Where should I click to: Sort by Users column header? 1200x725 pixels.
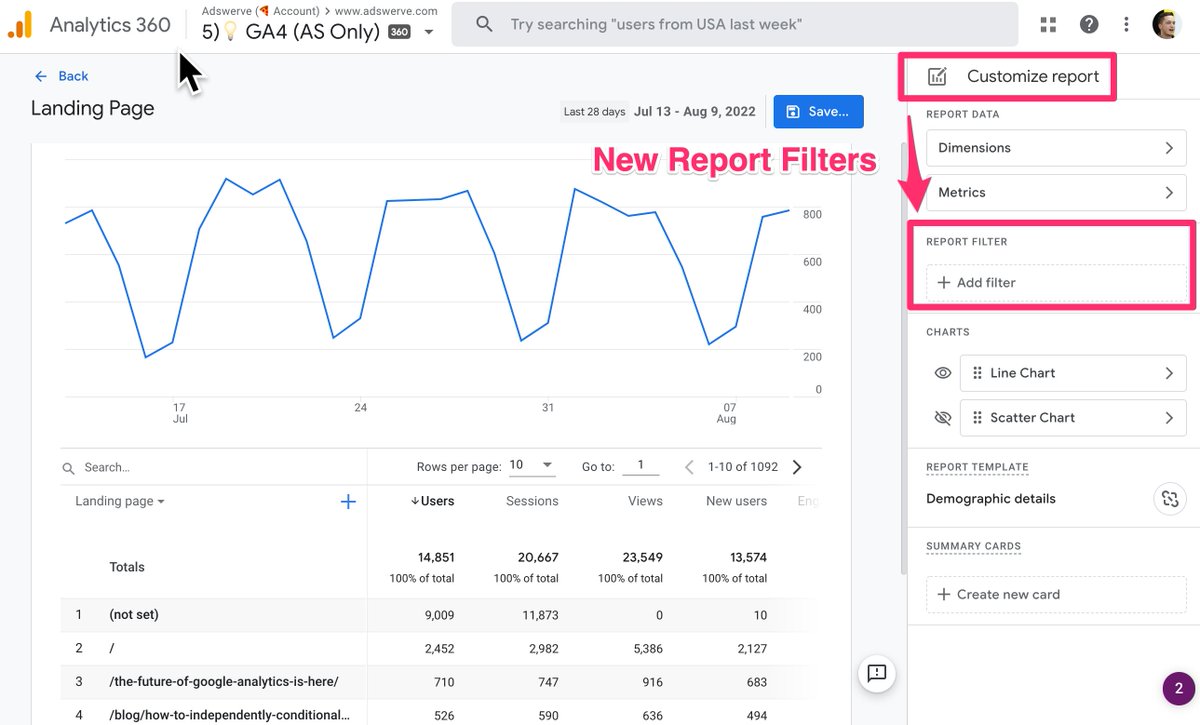tap(432, 501)
